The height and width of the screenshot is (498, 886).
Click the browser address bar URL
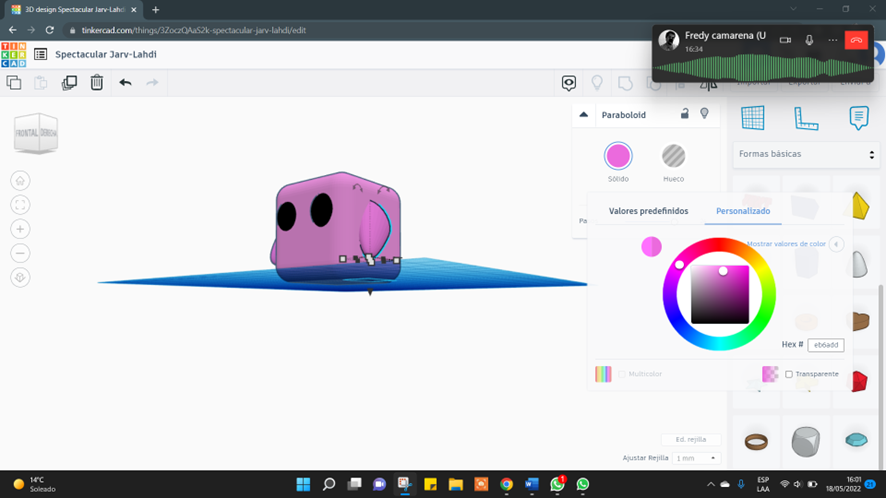point(193,30)
